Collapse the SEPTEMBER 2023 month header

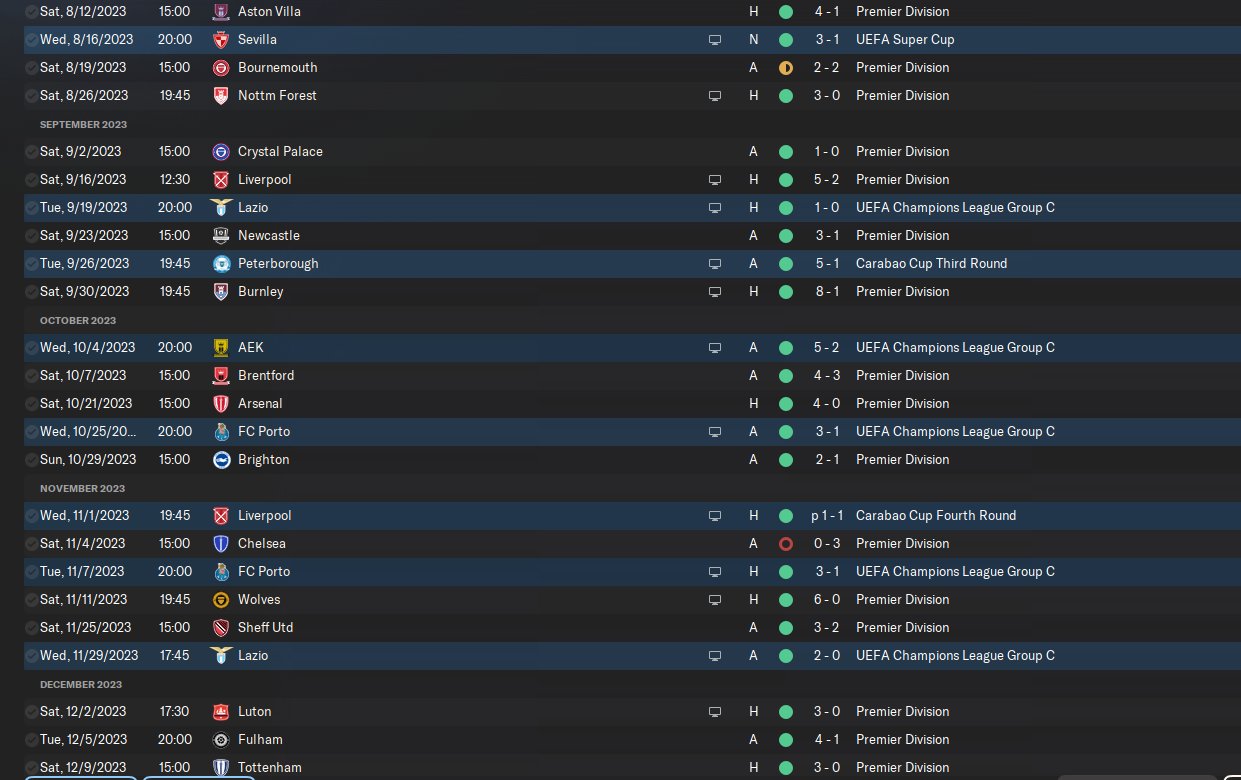83,125
